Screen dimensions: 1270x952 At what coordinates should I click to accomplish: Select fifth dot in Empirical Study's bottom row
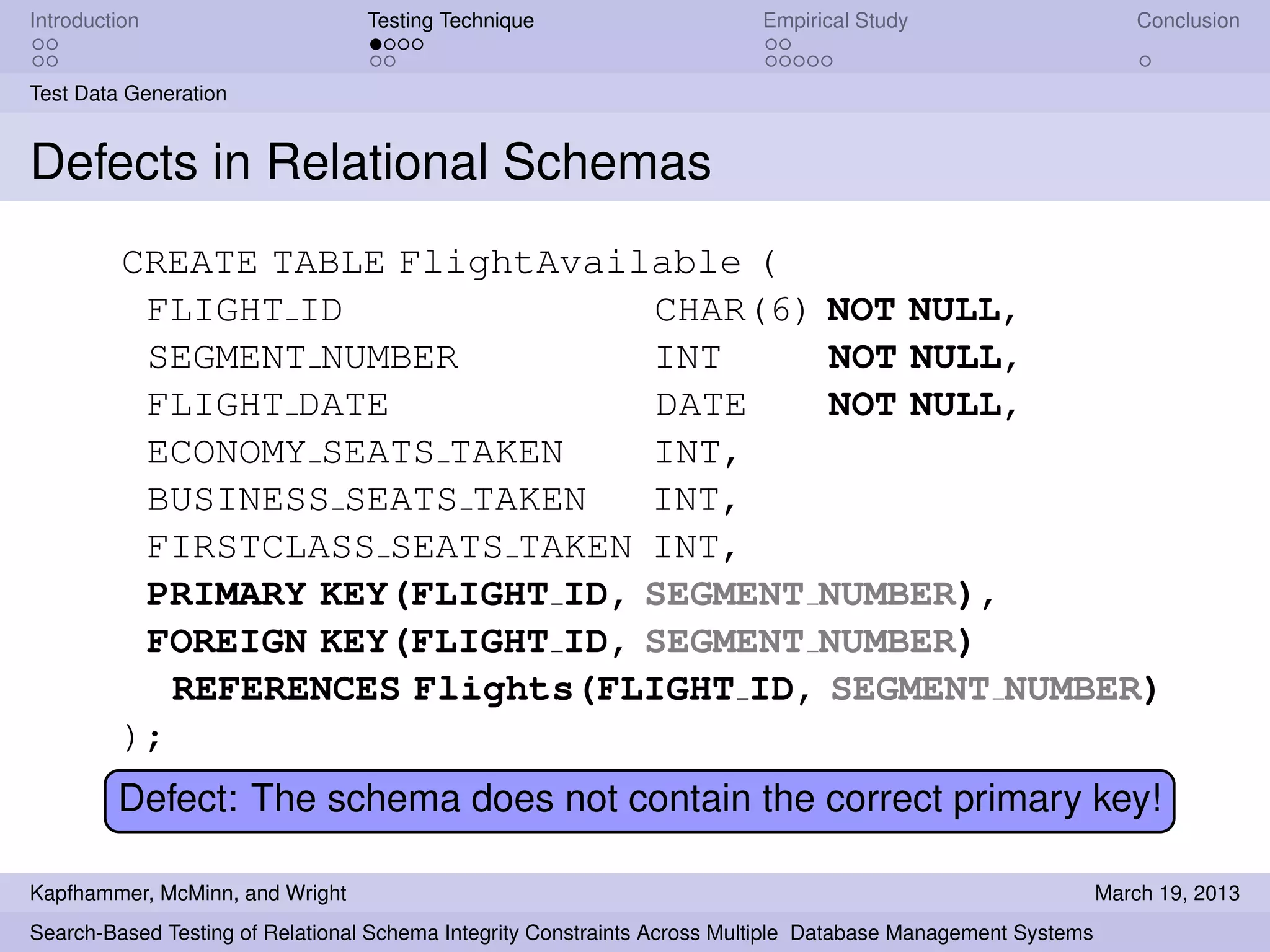pyautogui.click(x=827, y=61)
